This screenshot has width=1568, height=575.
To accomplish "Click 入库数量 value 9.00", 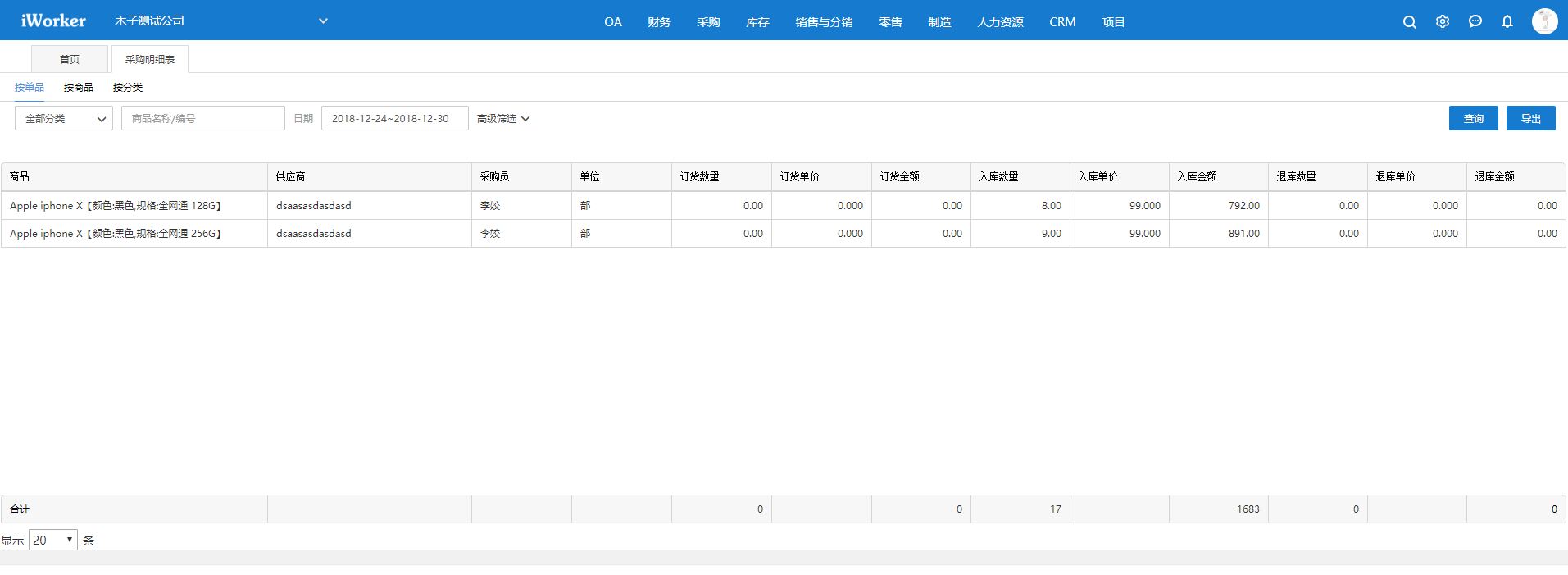I will click(x=1051, y=234).
